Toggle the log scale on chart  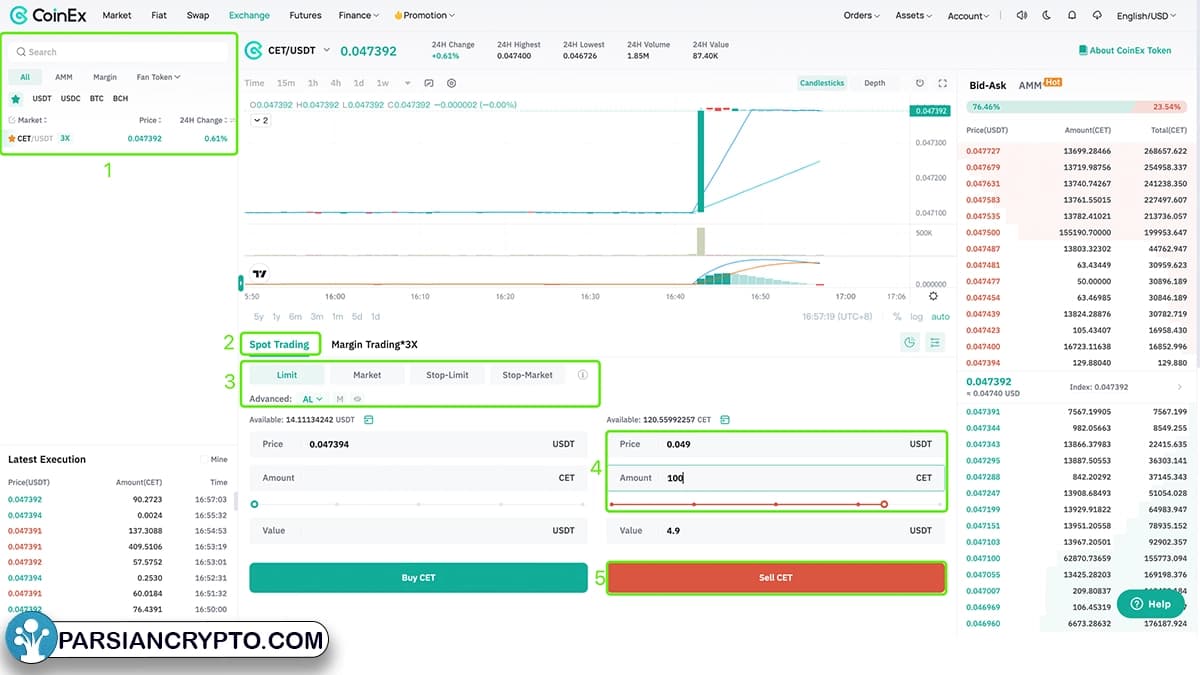(x=917, y=317)
